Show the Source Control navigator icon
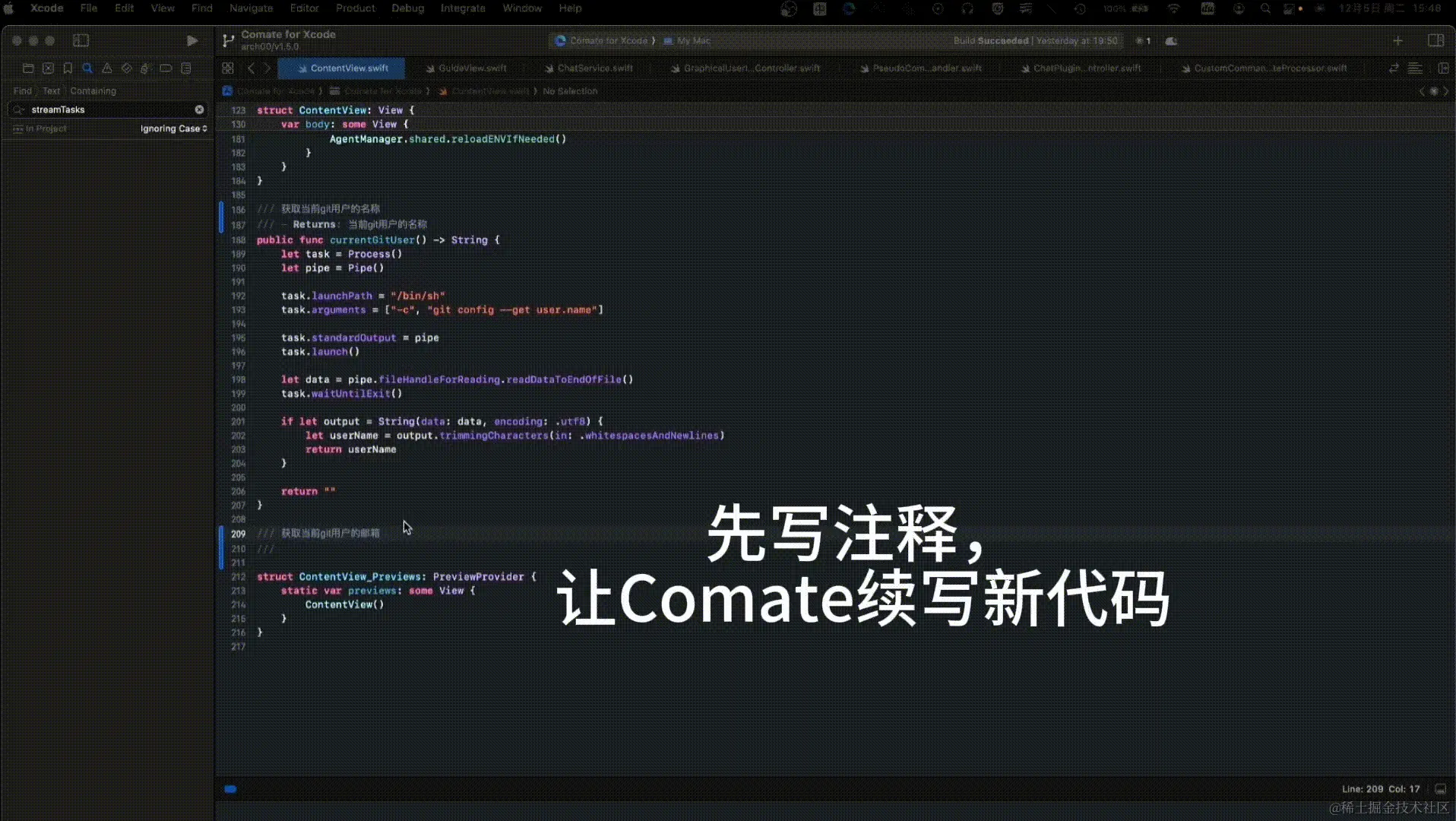The width and height of the screenshot is (1456, 821). point(48,68)
